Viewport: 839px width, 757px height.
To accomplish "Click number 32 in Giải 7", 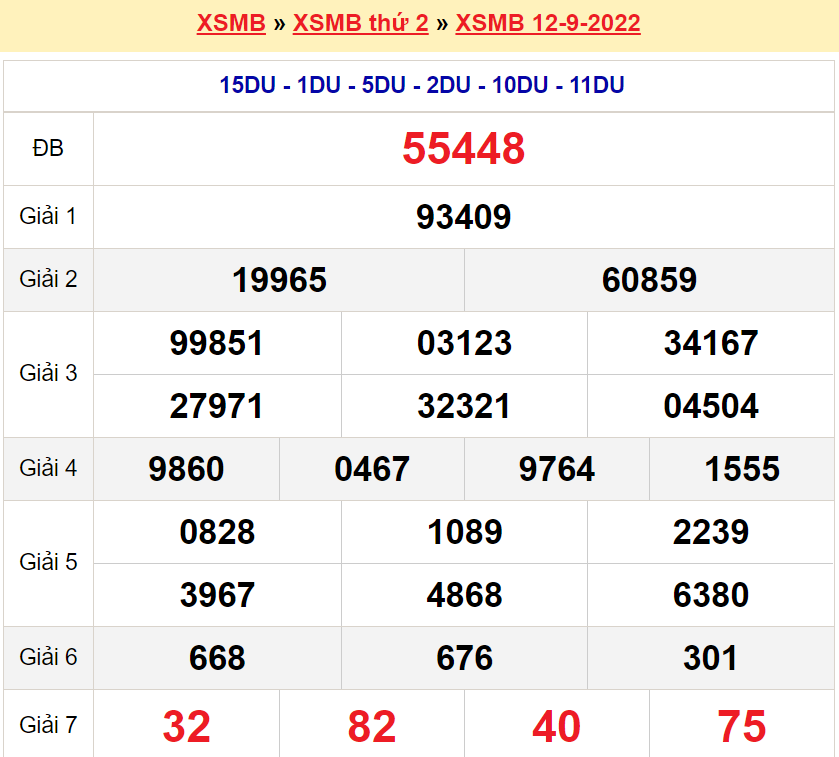I will pos(186,725).
